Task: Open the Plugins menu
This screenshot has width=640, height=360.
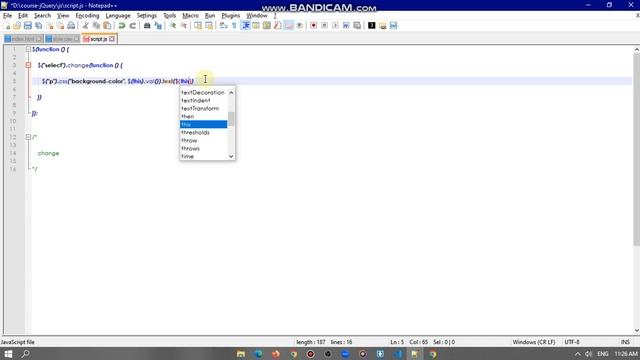Action: coord(231,16)
